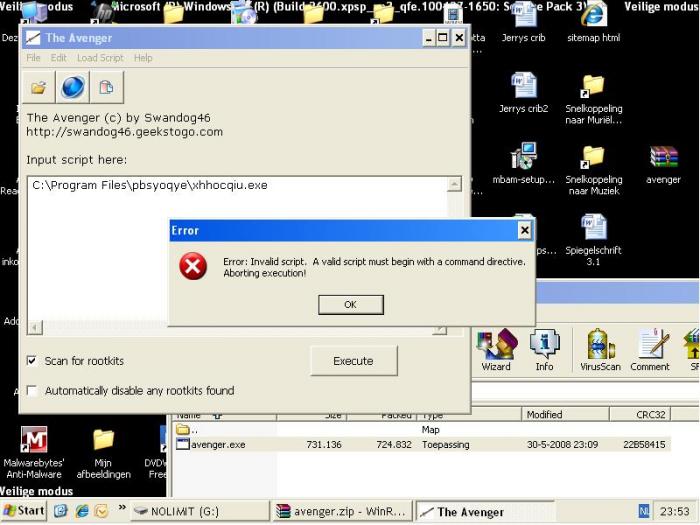Open the Load Script menu
This screenshot has width=700, height=525.
coord(100,58)
